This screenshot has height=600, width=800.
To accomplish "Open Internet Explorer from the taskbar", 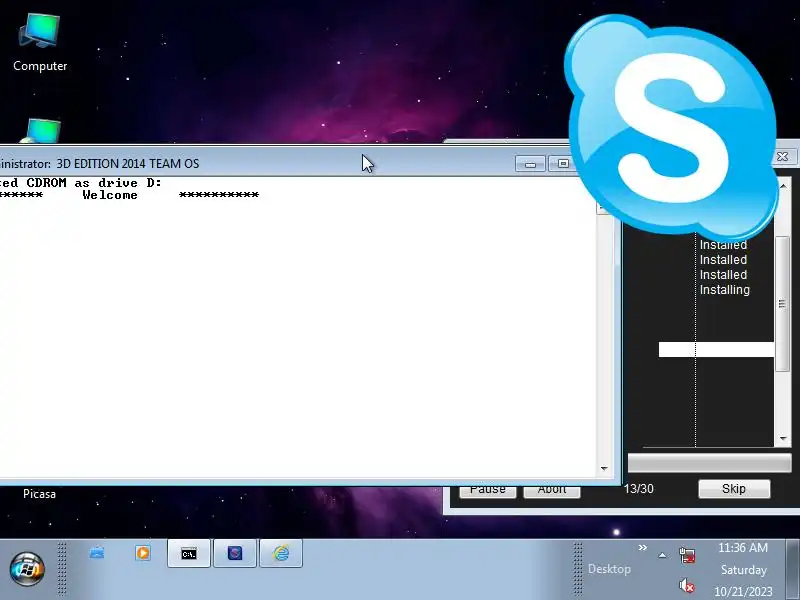I will [281, 554].
